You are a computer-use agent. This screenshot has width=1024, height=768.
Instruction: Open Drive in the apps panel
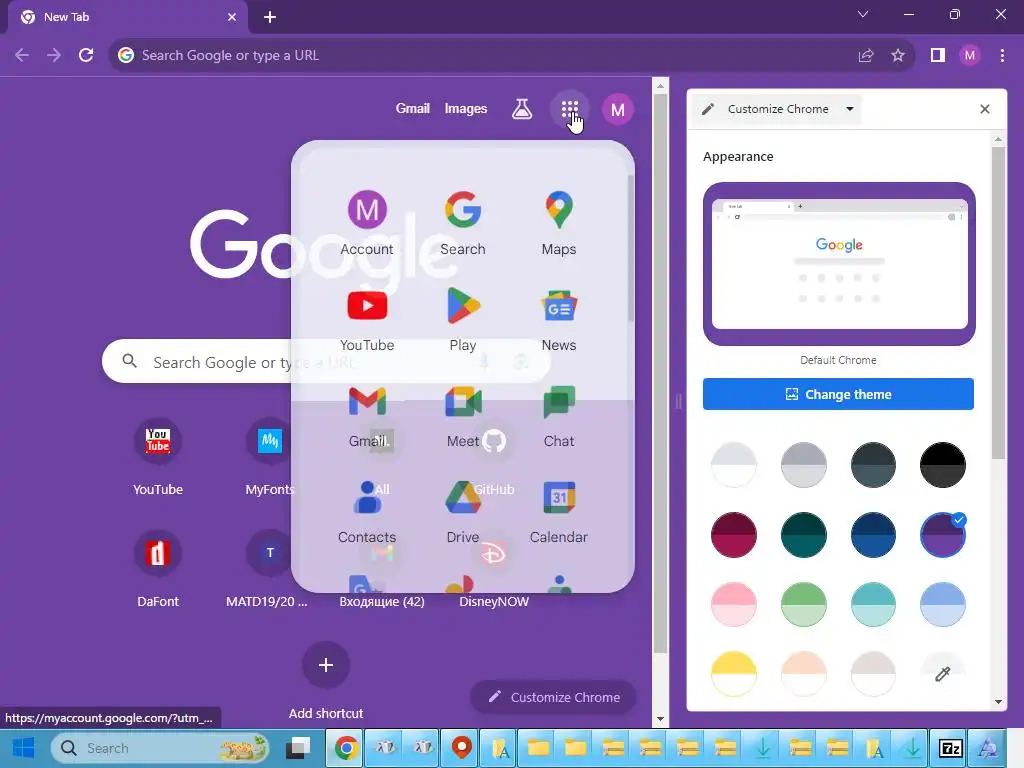[463, 511]
